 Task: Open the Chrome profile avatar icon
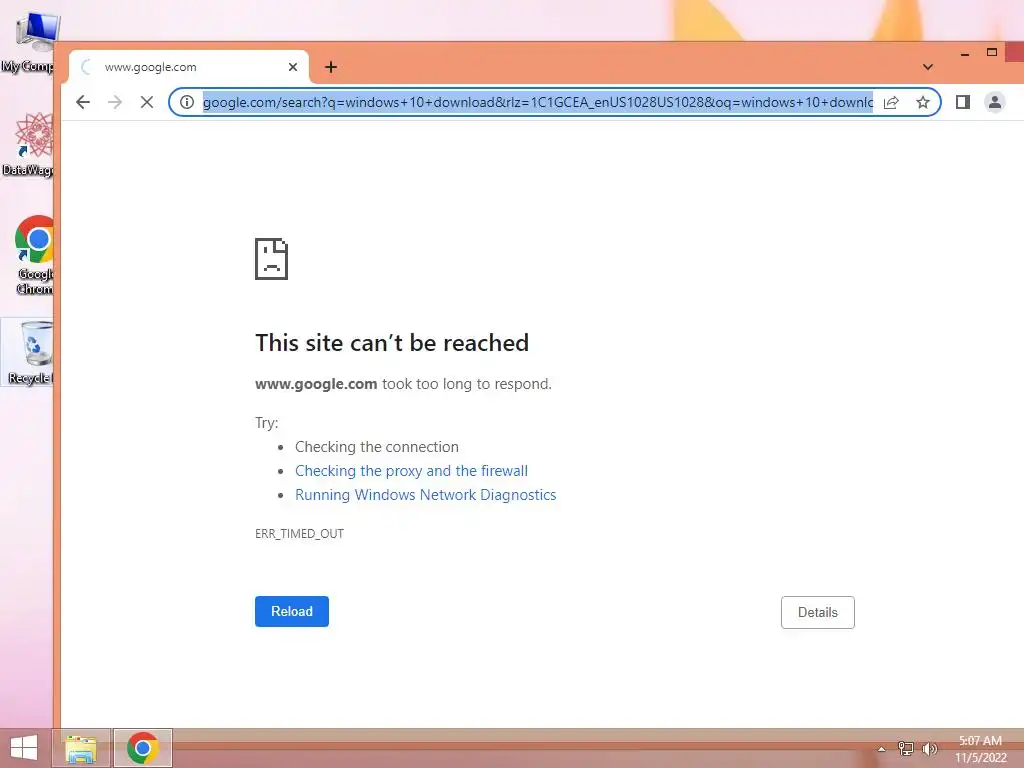pos(995,102)
